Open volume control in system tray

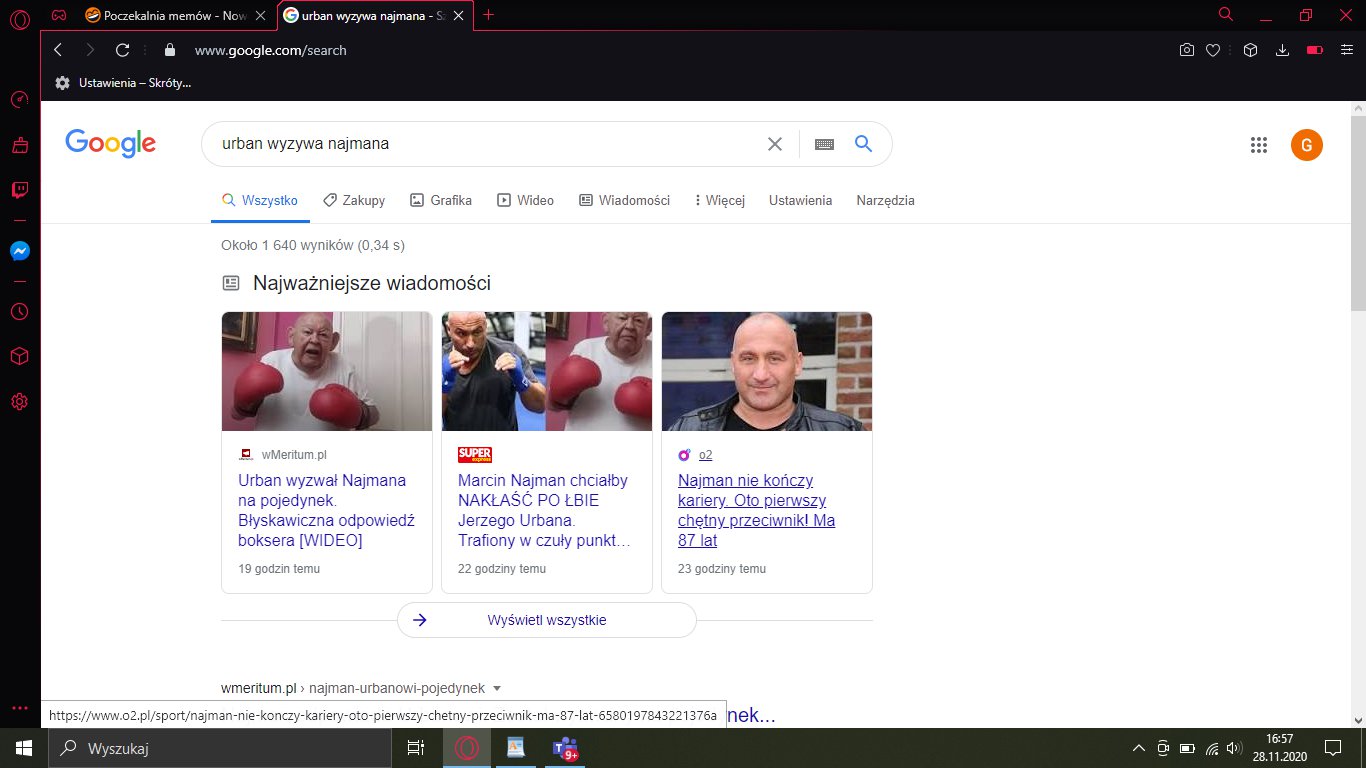tap(1234, 748)
